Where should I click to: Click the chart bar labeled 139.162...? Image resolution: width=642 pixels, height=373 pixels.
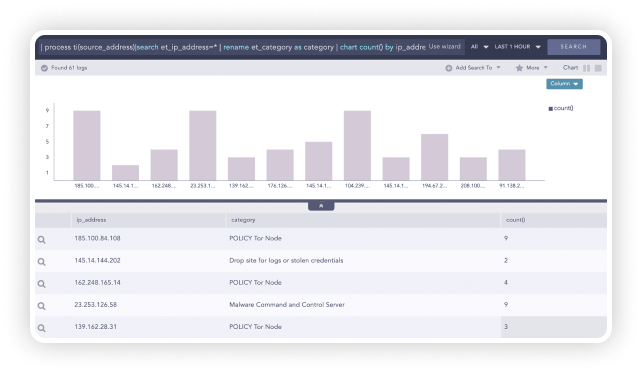pyautogui.click(x=242, y=169)
